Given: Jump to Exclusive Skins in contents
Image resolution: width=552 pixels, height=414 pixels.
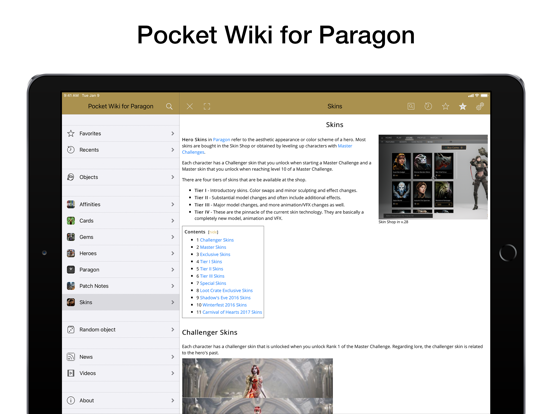Looking at the screenshot, I should (215, 254).
